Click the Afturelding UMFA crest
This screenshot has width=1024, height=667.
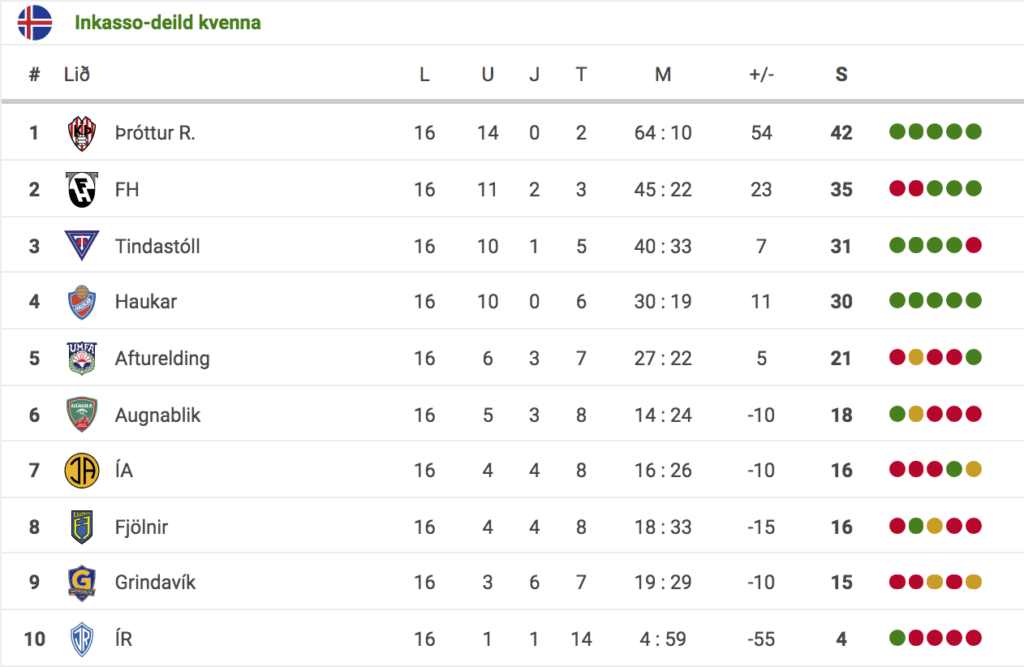(x=82, y=358)
